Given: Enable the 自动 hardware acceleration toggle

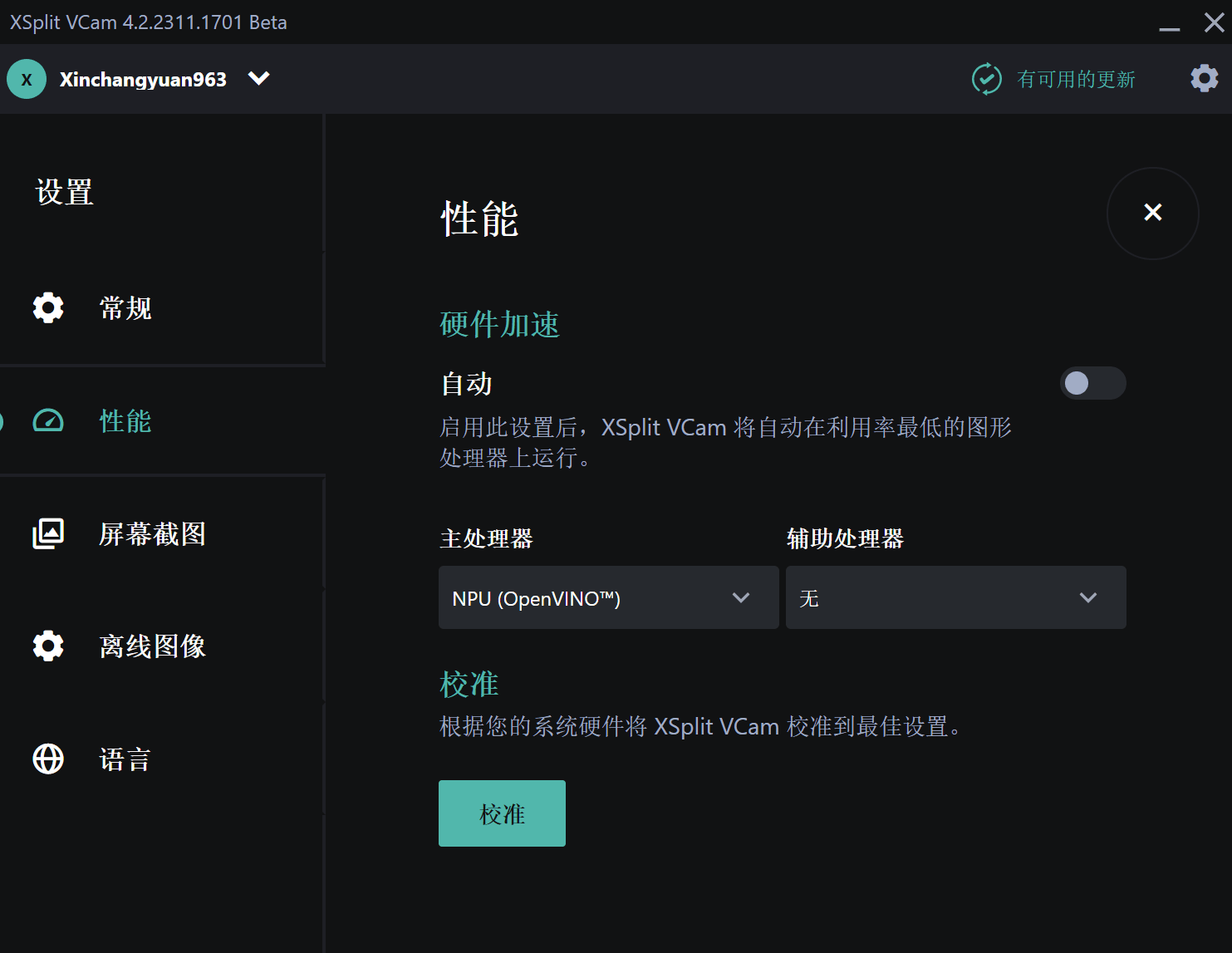Looking at the screenshot, I should [1092, 383].
